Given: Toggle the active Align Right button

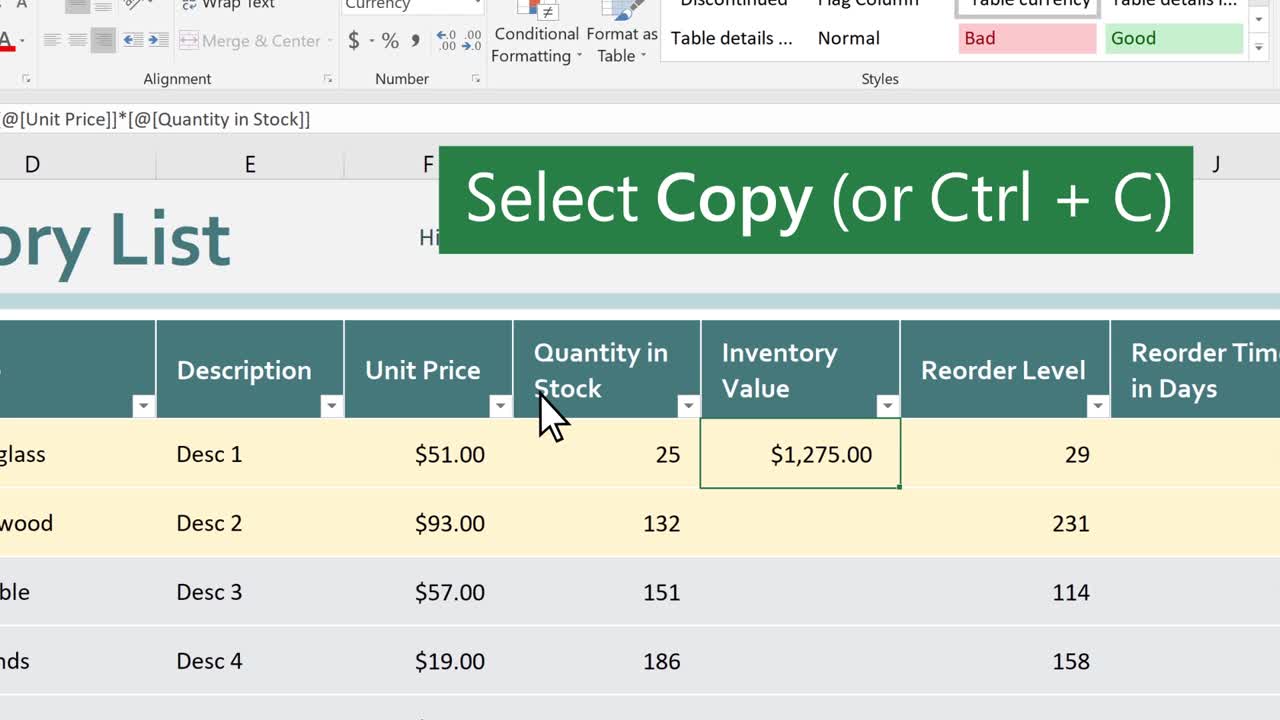Looking at the screenshot, I should tap(102, 41).
